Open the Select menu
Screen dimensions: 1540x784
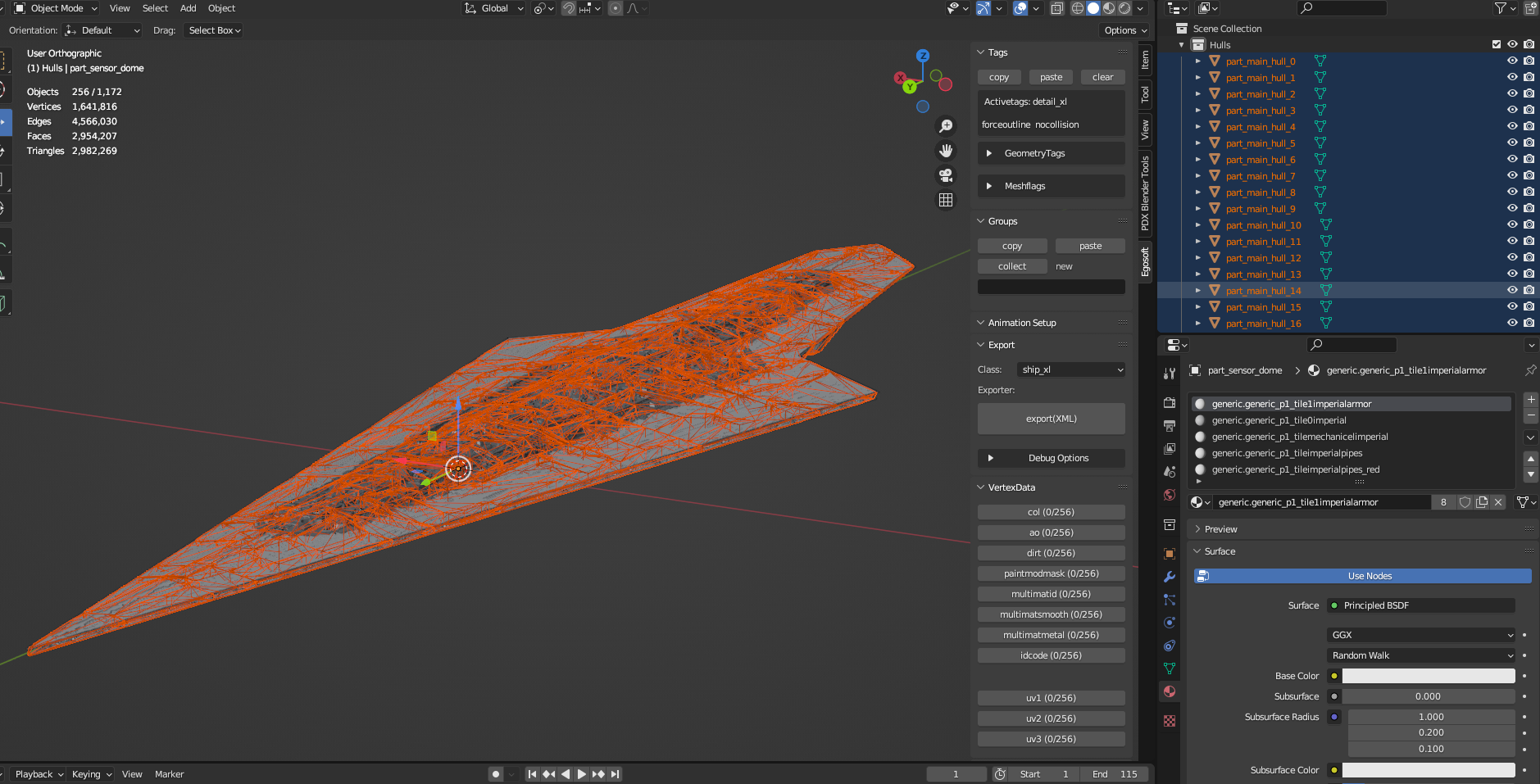[x=155, y=8]
